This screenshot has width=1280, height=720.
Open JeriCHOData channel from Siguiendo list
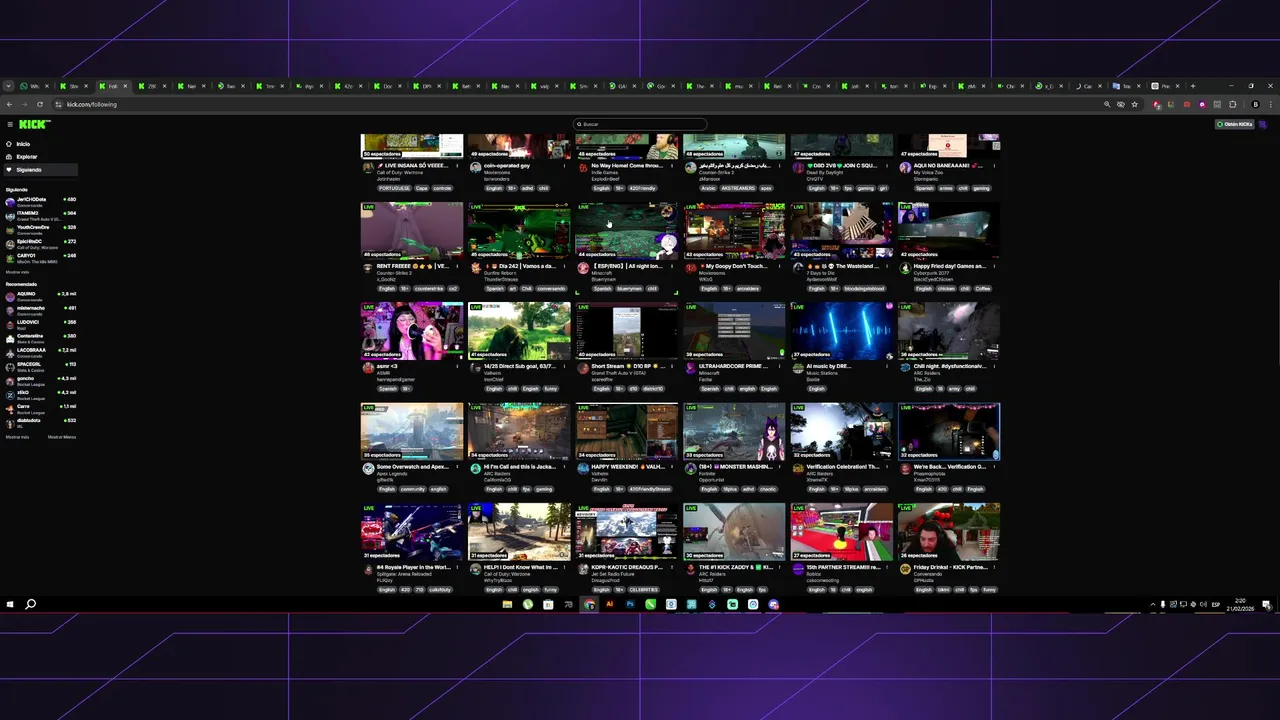(40, 201)
